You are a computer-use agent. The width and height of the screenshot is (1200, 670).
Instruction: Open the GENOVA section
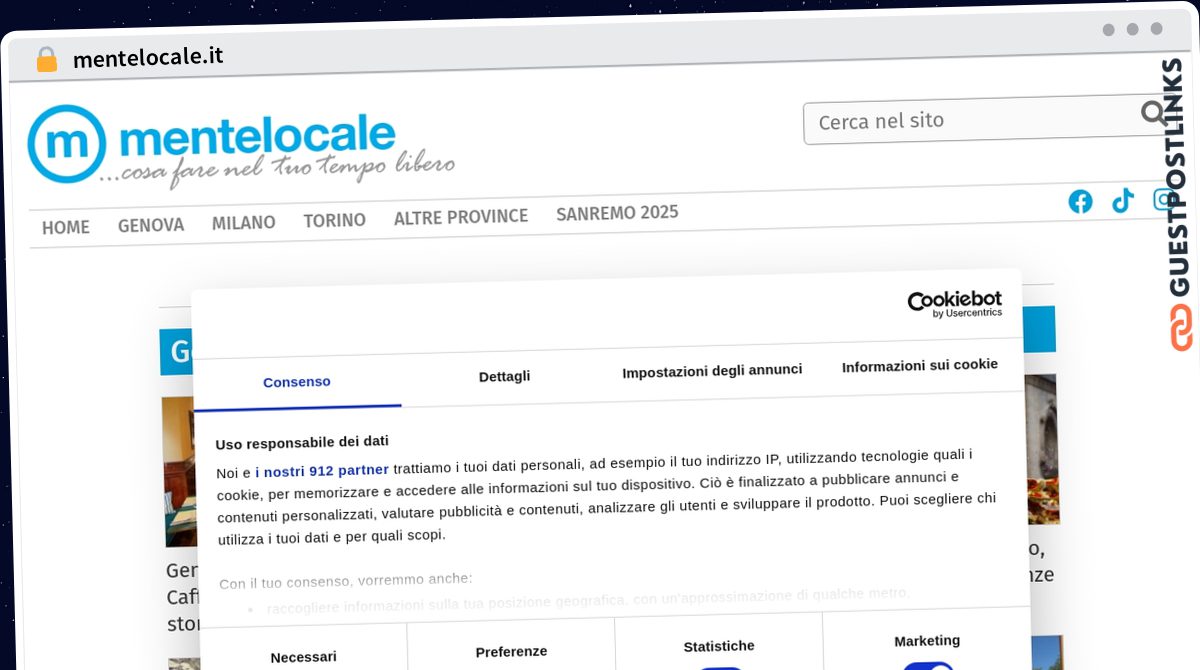[x=151, y=225]
